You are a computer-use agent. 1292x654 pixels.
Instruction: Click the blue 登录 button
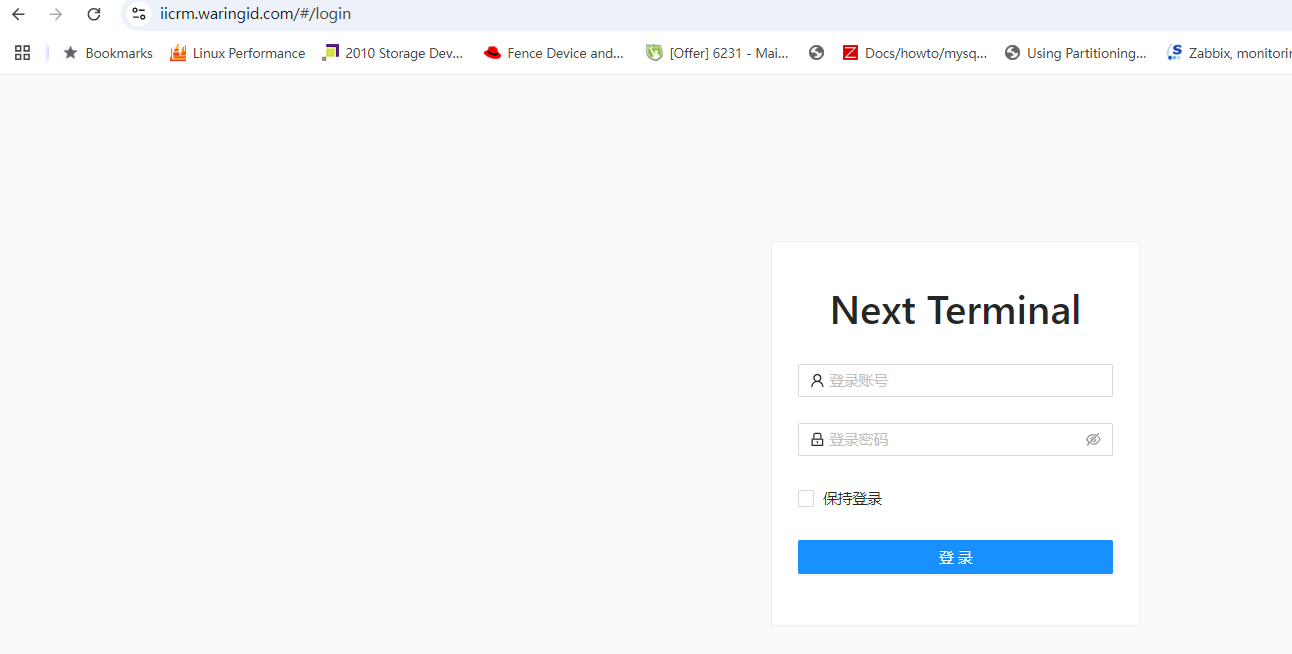coord(955,557)
